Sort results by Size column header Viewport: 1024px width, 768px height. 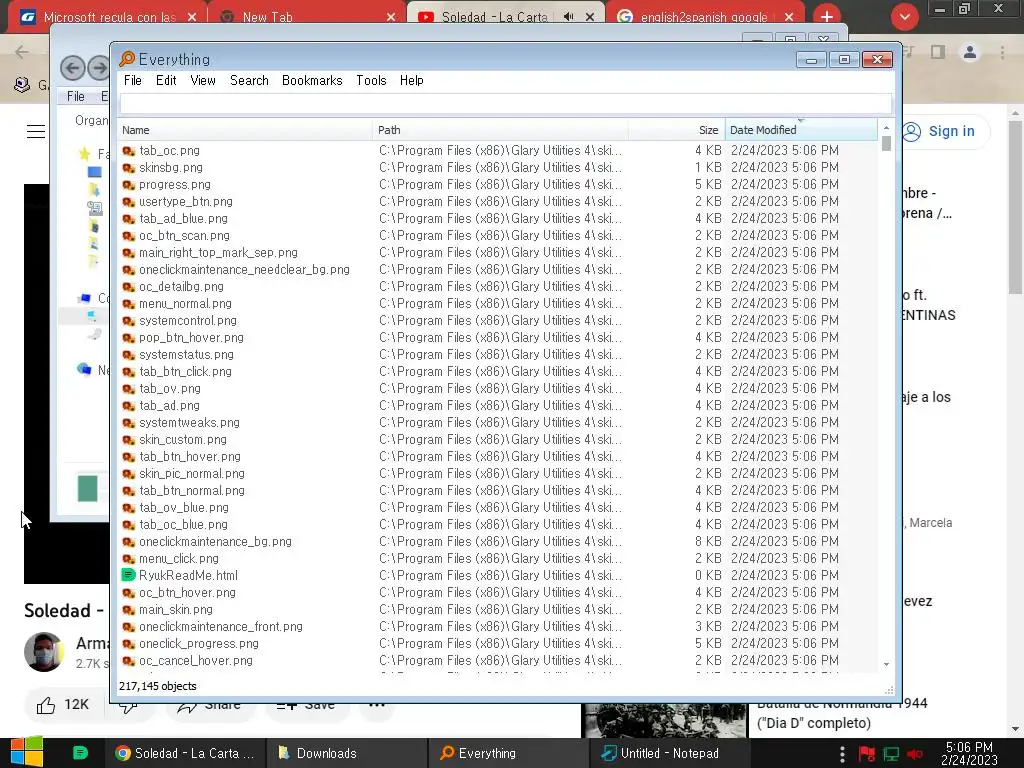(677, 130)
